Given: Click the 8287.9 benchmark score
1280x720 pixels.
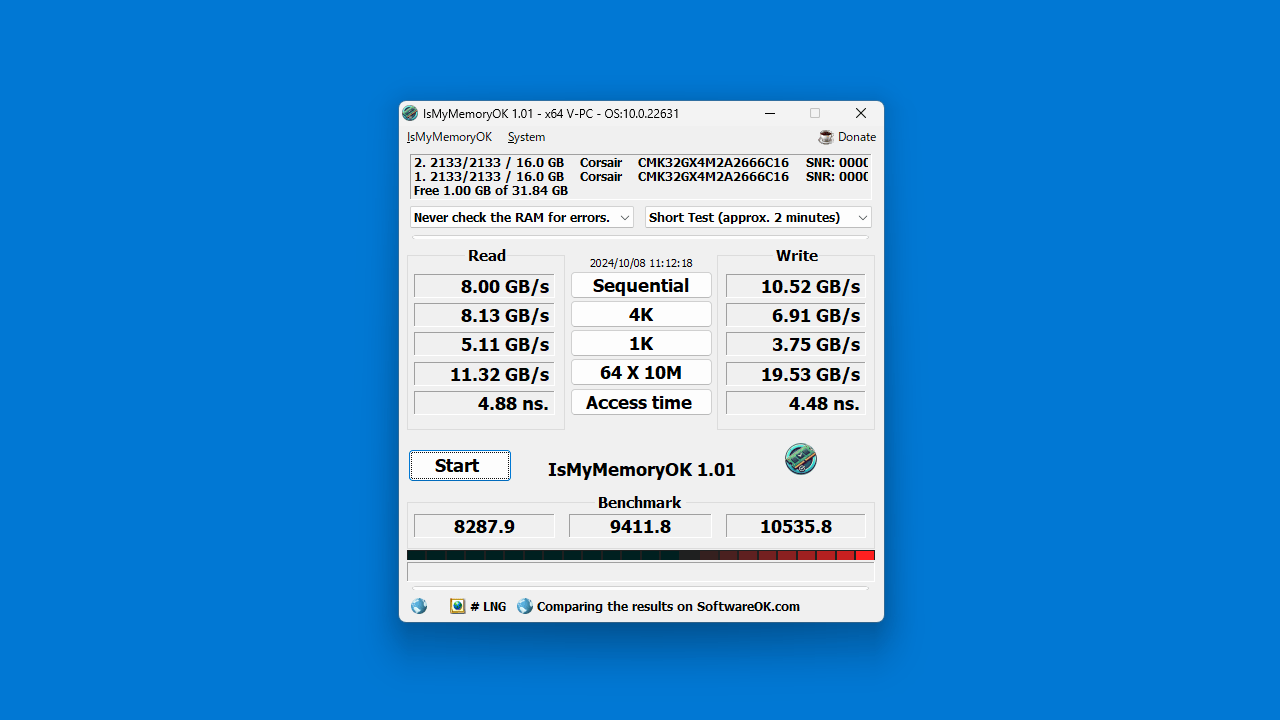Looking at the screenshot, I should point(484,526).
